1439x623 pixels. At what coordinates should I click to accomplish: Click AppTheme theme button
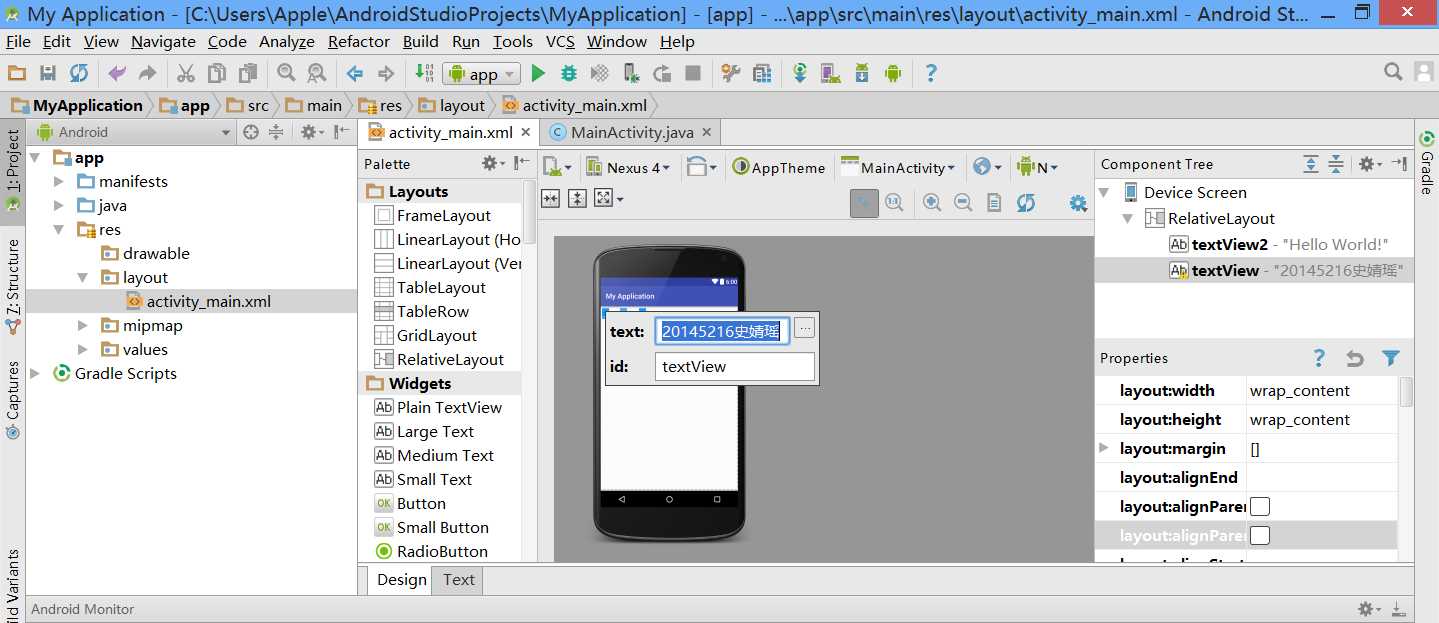click(x=779, y=168)
